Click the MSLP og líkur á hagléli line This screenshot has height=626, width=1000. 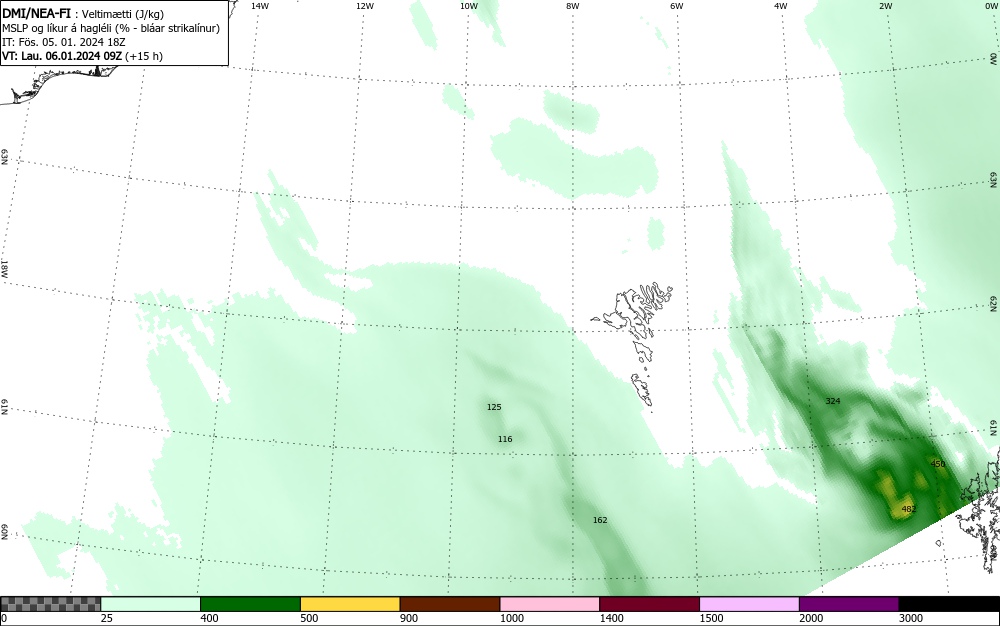pos(111,28)
